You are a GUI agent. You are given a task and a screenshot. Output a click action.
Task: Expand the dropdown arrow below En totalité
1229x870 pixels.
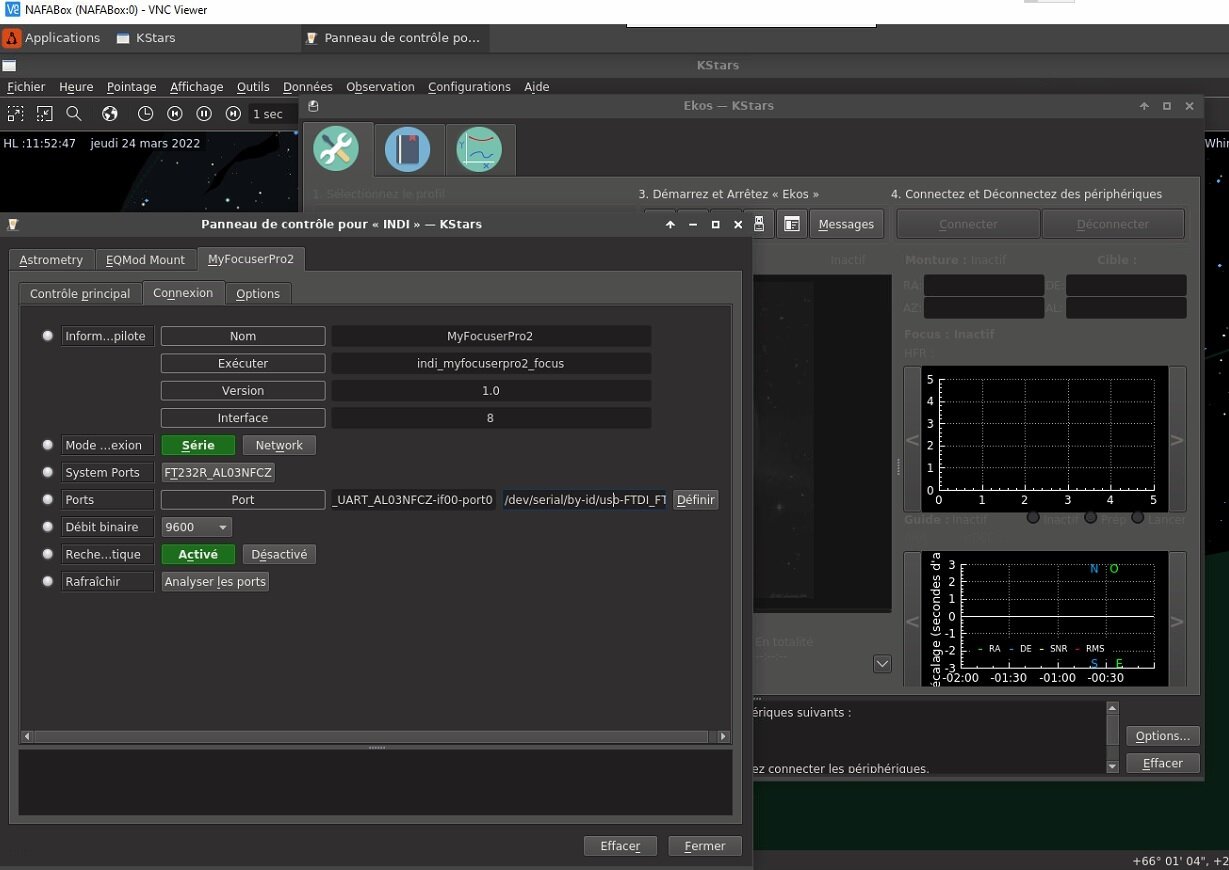tap(882, 663)
